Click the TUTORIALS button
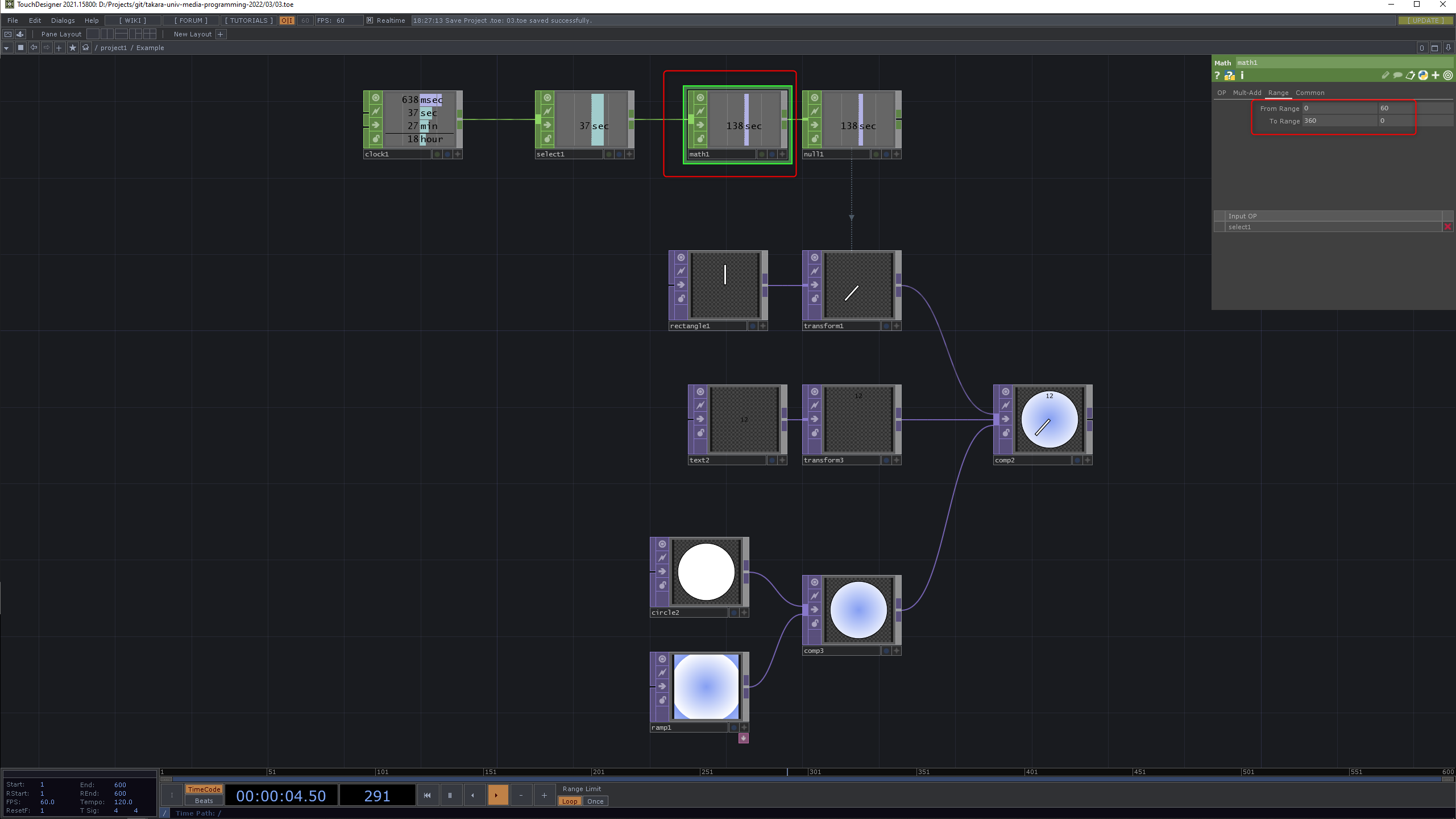 point(248,20)
